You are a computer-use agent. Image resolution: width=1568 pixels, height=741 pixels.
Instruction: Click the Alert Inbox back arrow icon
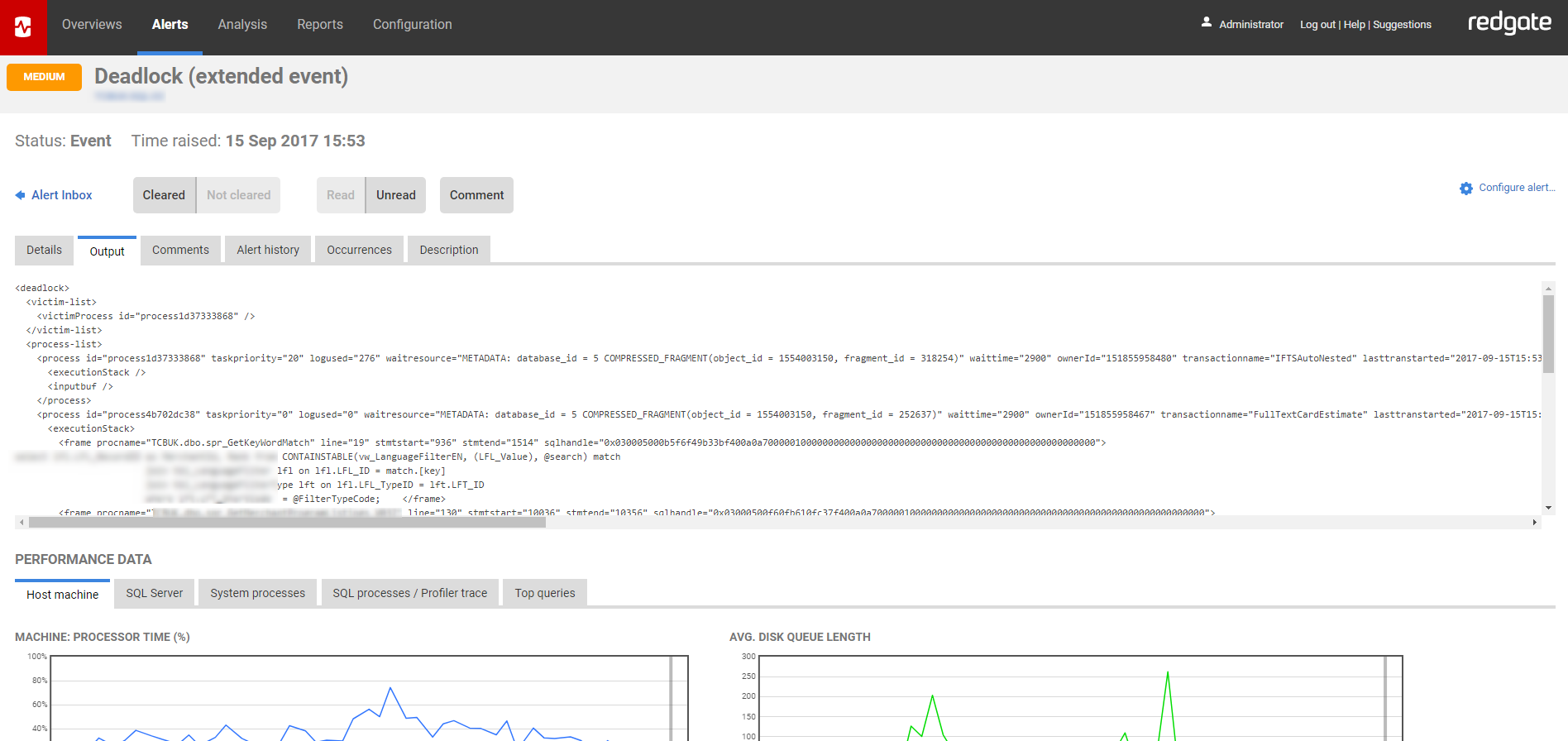click(20, 195)
